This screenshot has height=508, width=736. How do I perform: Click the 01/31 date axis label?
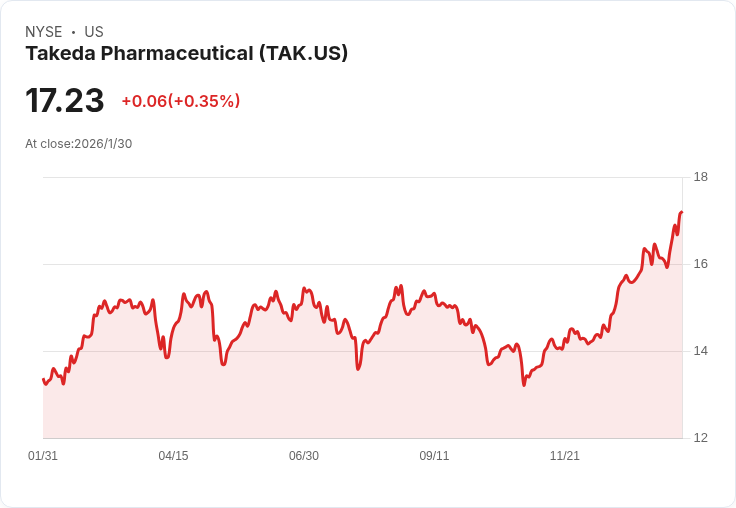(x=43, y=455)
